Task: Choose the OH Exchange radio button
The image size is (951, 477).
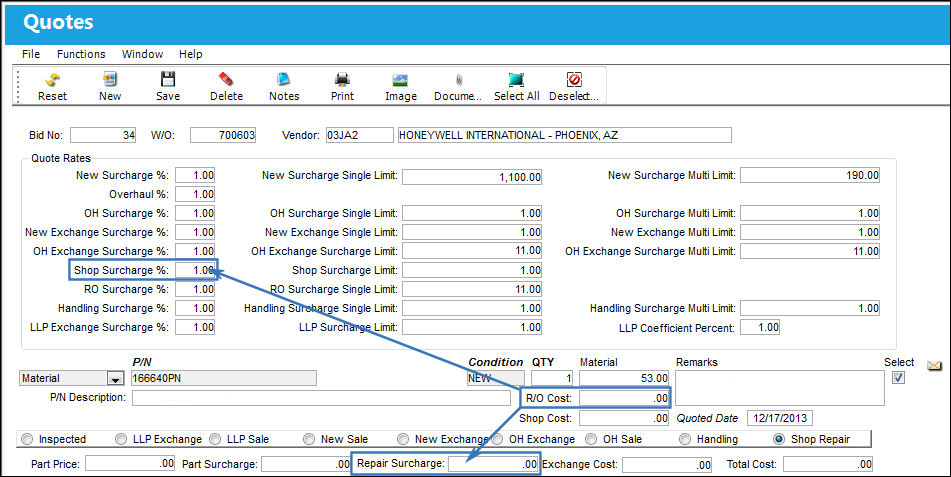Action: 497,439
